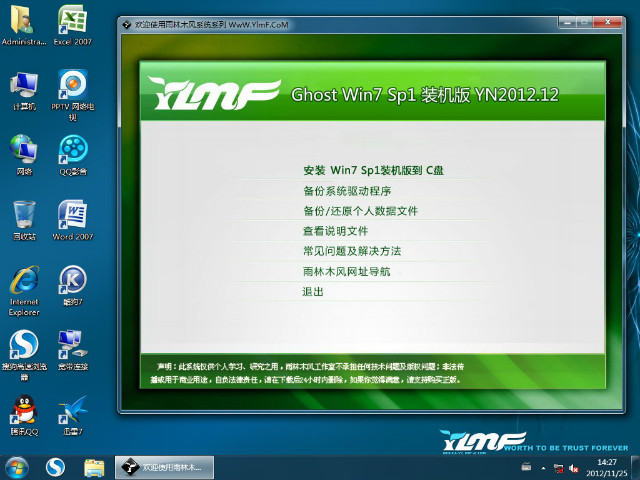Open the 网络 (Network) desktop icon

pos(24,155)
